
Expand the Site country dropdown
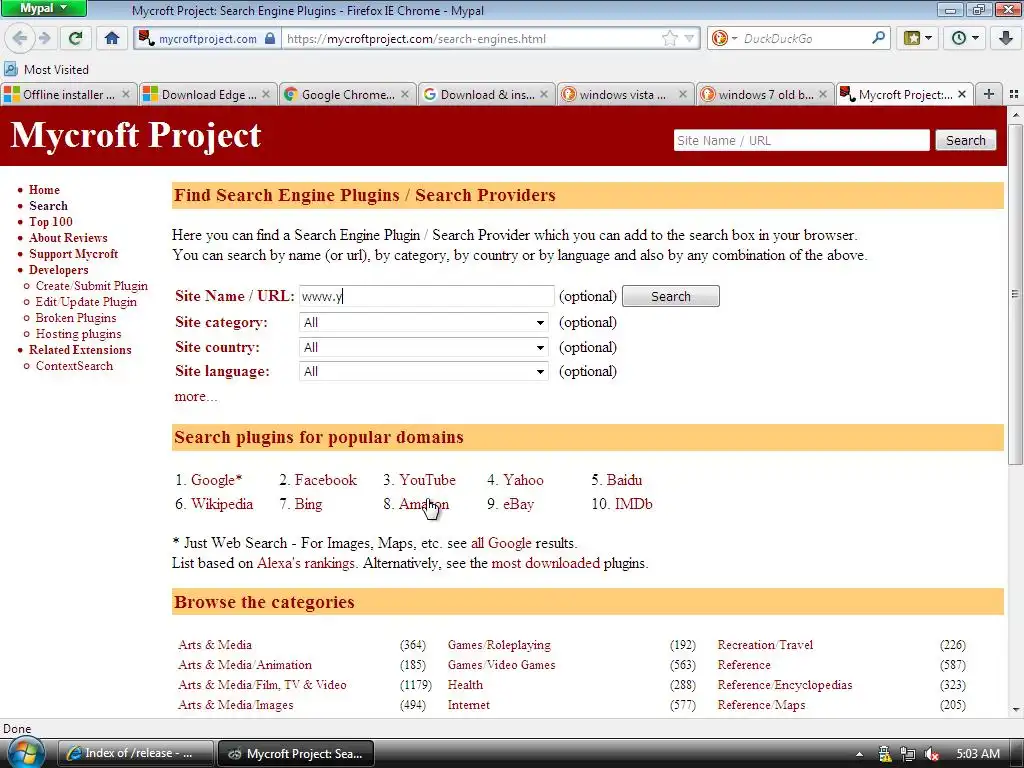tap(423, 347)
